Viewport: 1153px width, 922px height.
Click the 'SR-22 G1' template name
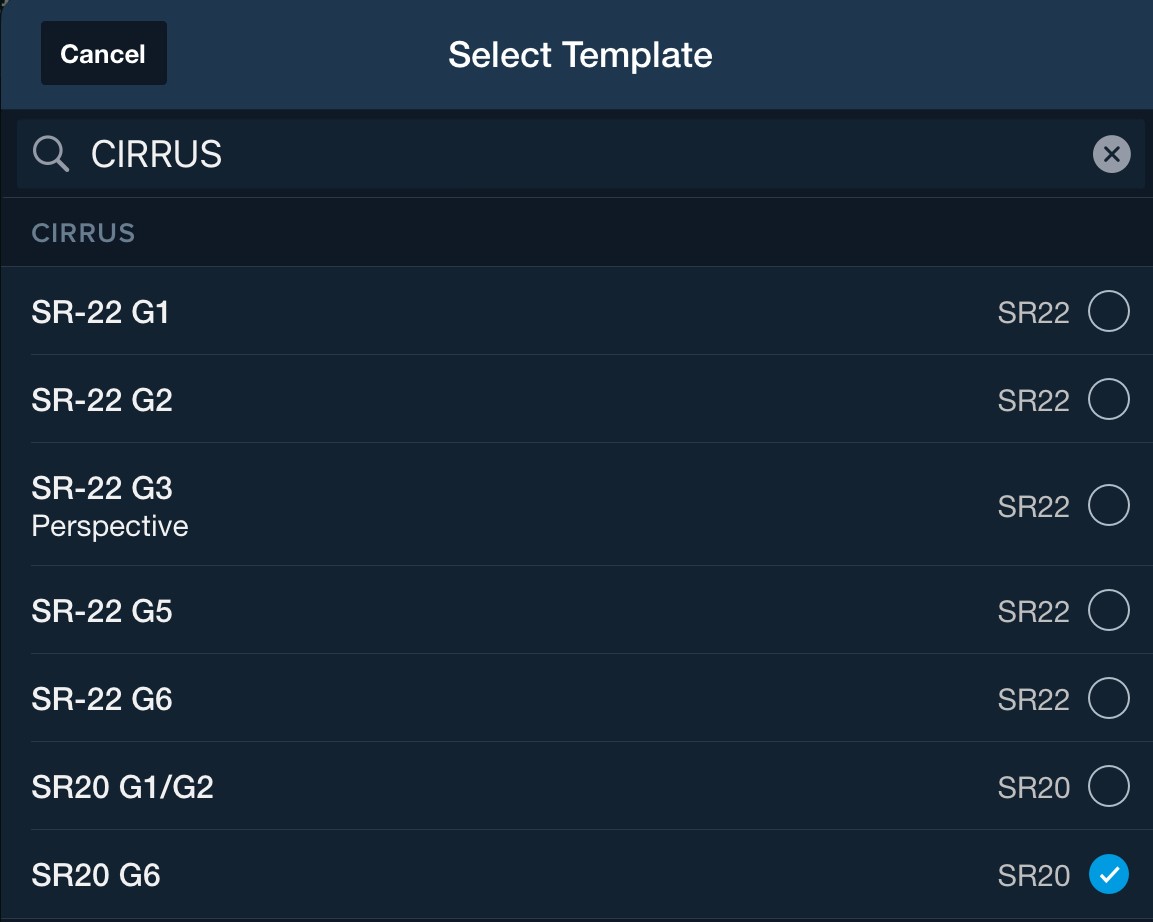[x=101, y=312]
